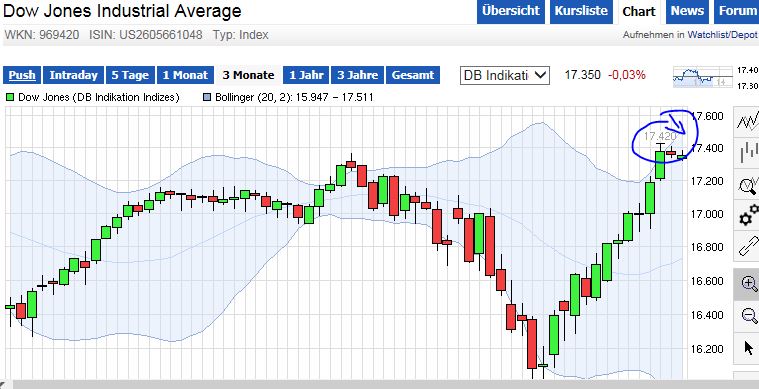
Task: Open the DB Indikation exchange dropdown
Action: [x=505, y=75]
